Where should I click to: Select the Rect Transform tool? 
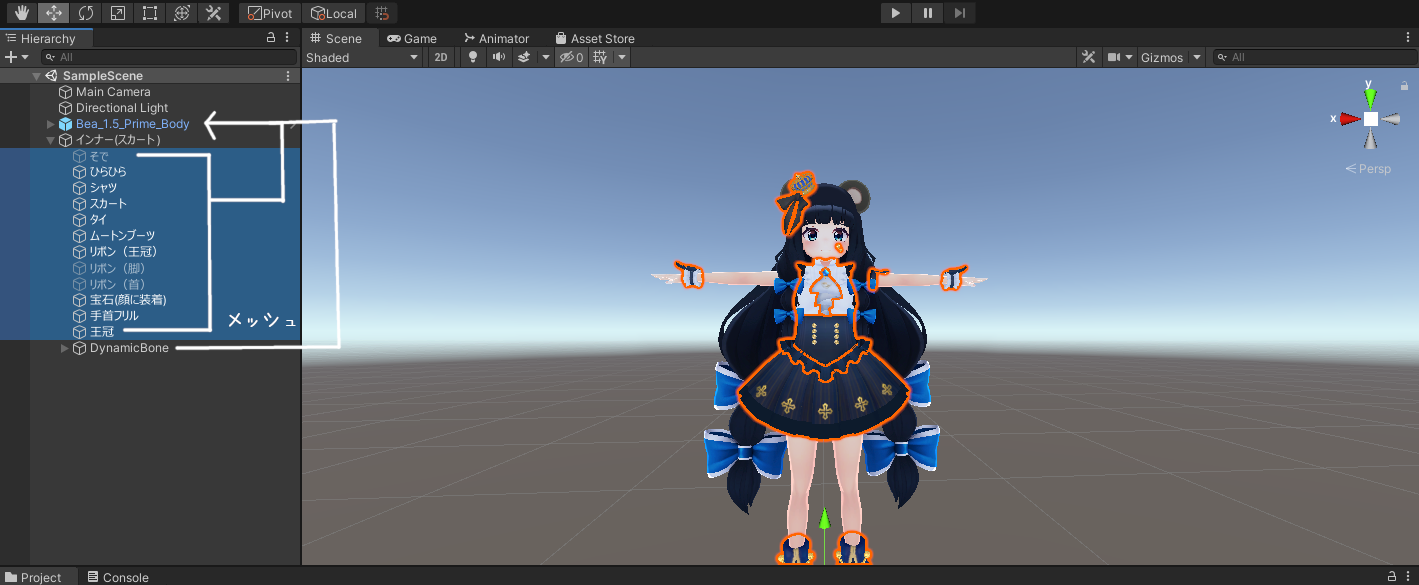(150, 13)
